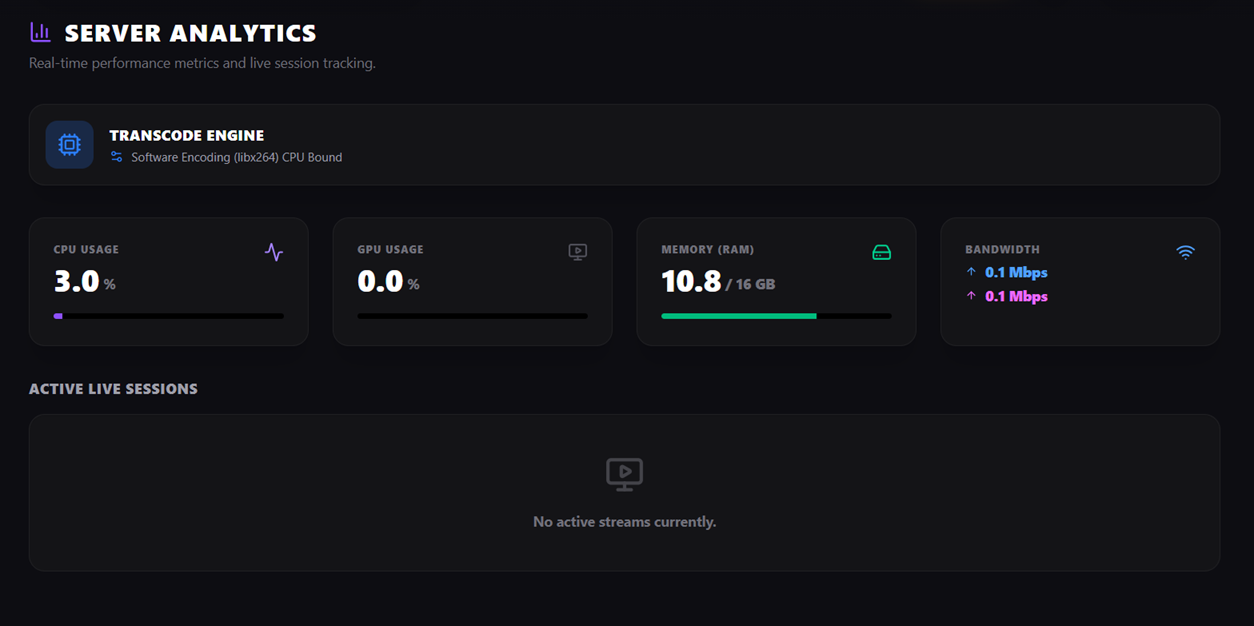The image size is (1254, 626).
Task: Click the monitor icon in GPU Usage card
Action: point(578,252)
